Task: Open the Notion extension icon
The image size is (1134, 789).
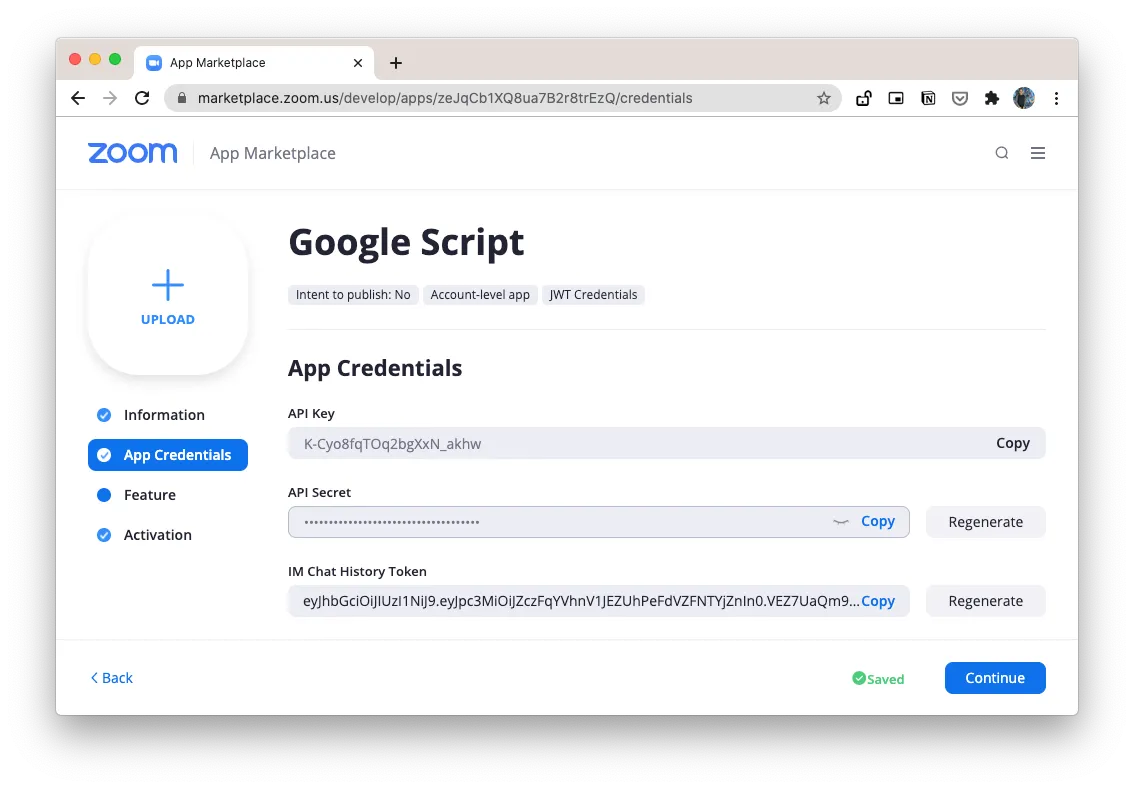Action: pos(927,98)
